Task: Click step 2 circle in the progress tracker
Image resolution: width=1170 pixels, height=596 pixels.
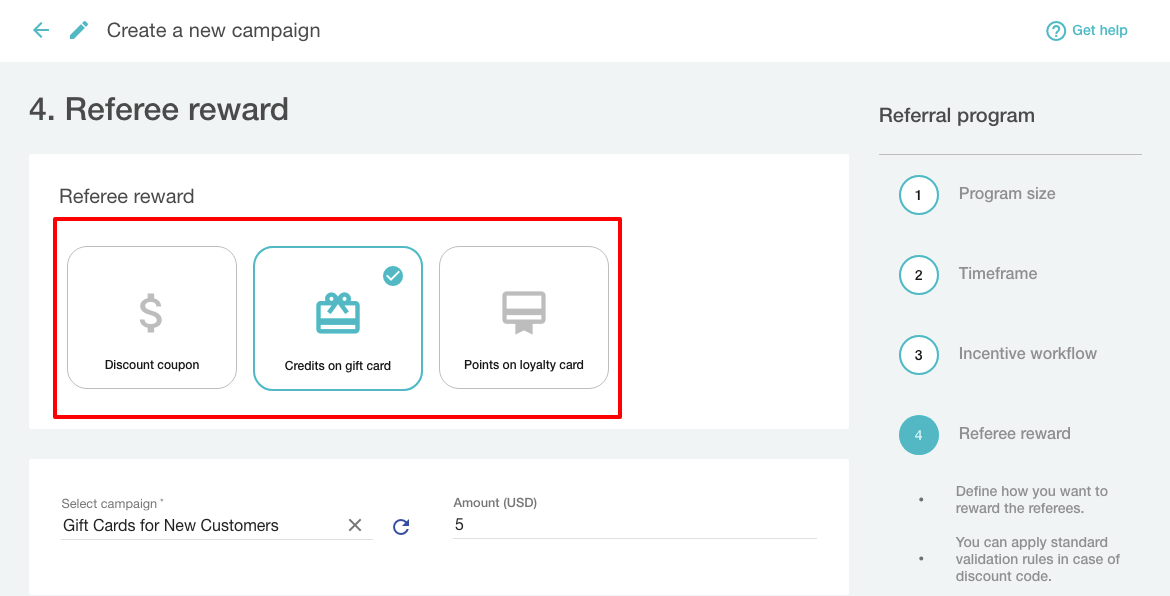Action: (x=919, y=275)
